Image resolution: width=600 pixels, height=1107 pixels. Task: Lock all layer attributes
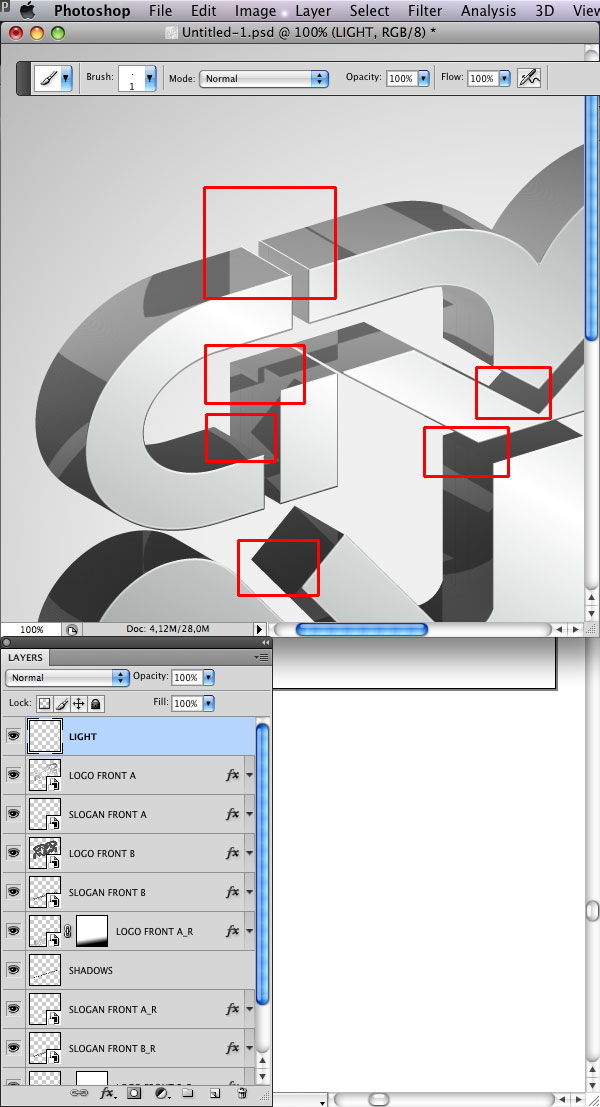pos(95,704)
